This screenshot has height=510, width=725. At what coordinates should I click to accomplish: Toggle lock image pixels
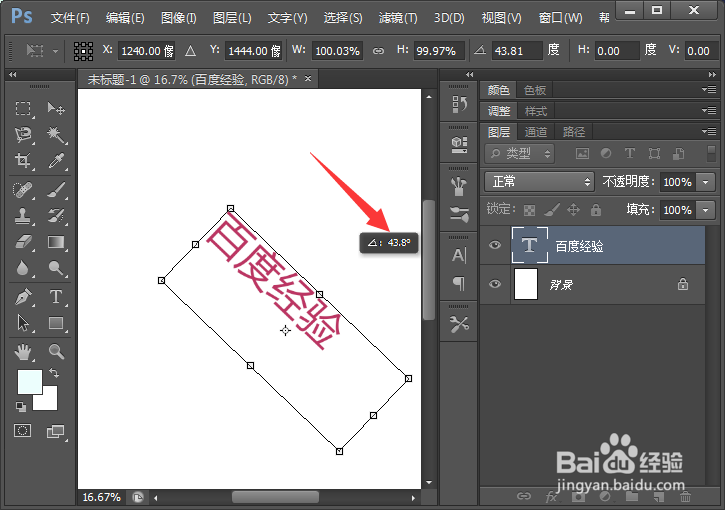pos(552,210)
